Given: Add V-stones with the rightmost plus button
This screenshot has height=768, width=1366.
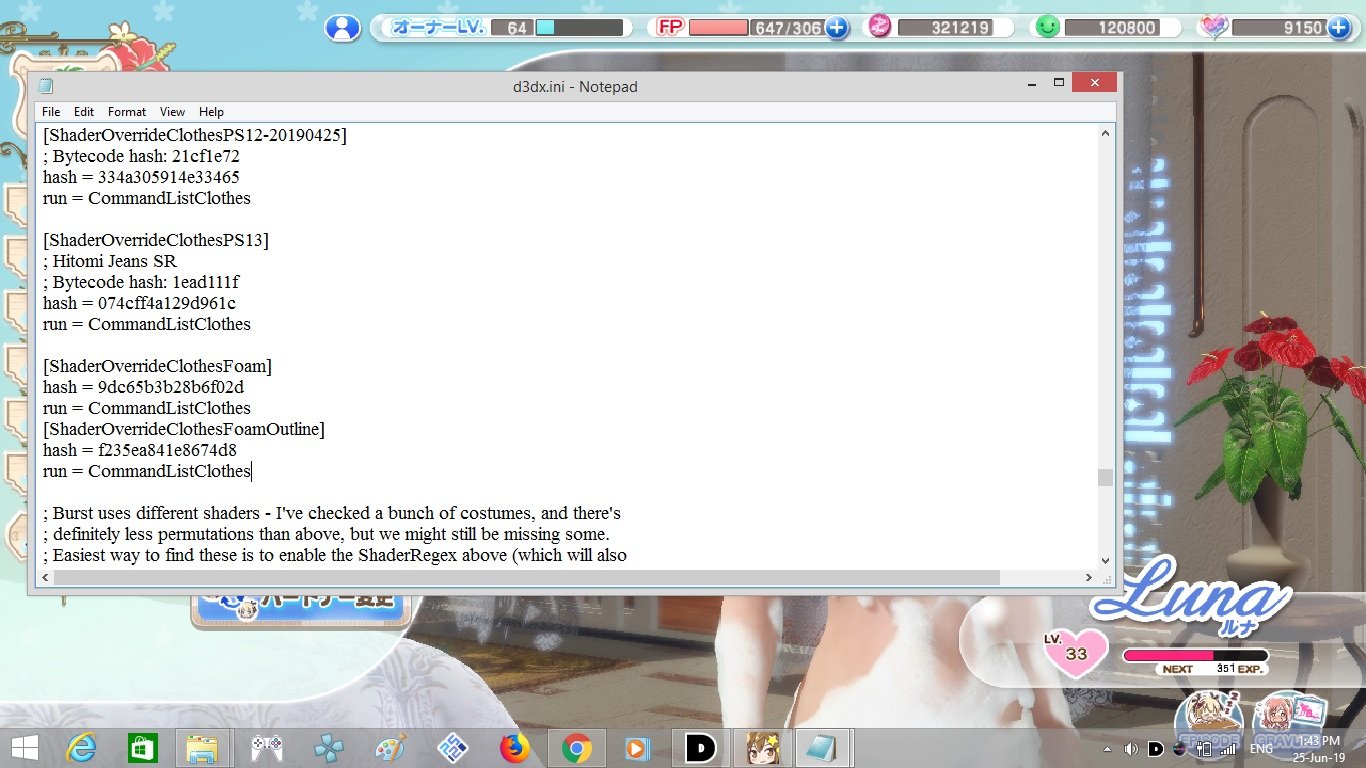Looking at the screenshot, I should tap(1339, 28).
